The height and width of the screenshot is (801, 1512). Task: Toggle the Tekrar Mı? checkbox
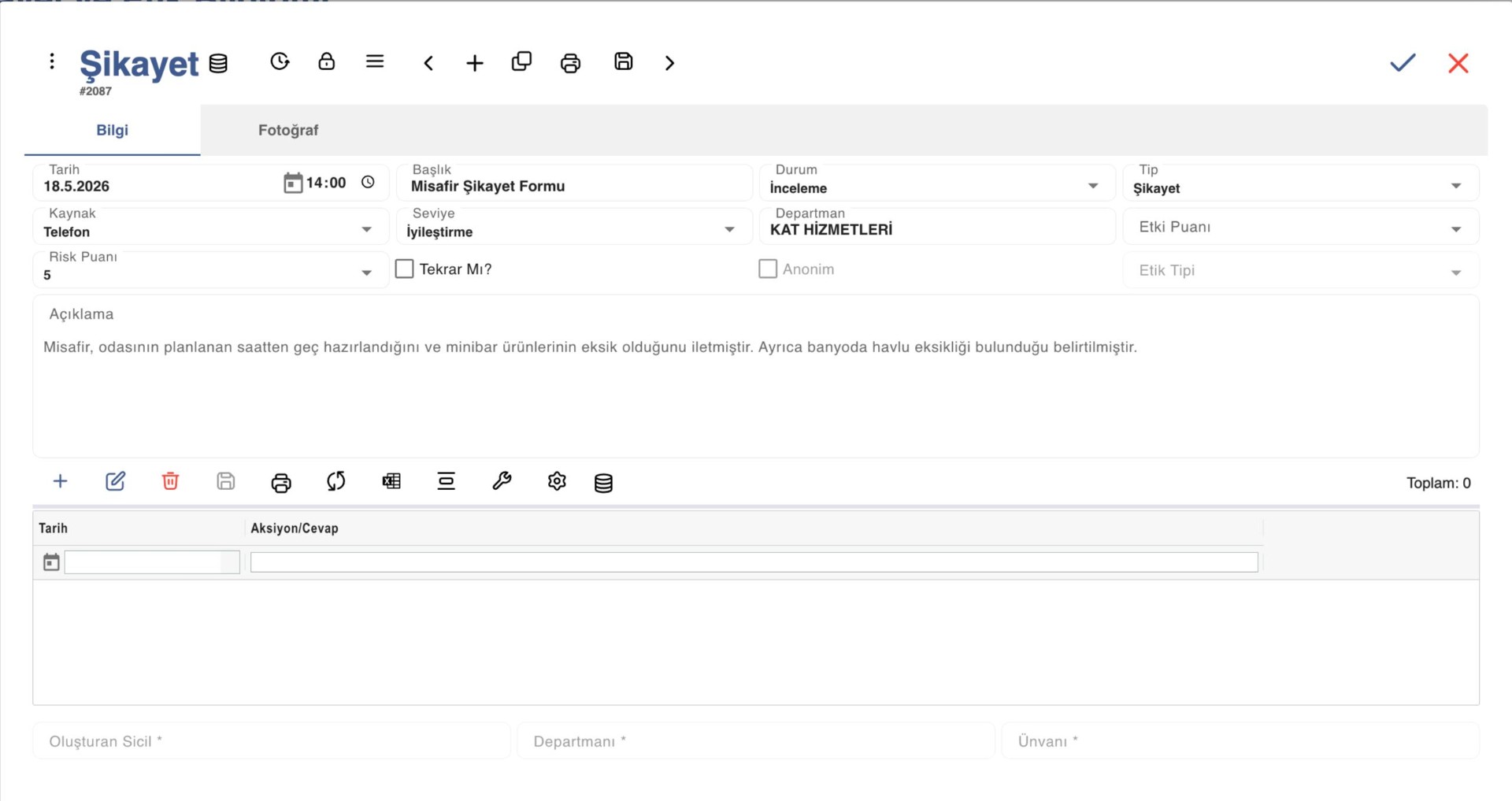[405, 269]
